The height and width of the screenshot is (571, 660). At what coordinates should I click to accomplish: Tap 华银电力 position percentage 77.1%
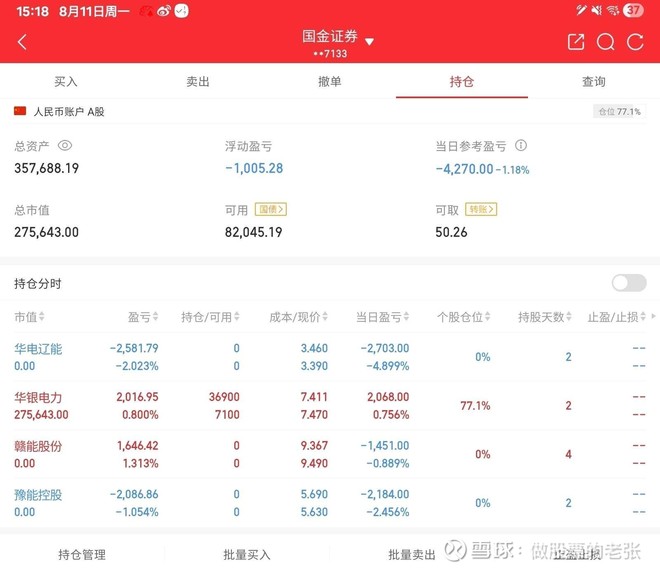[x=475, y=406]
